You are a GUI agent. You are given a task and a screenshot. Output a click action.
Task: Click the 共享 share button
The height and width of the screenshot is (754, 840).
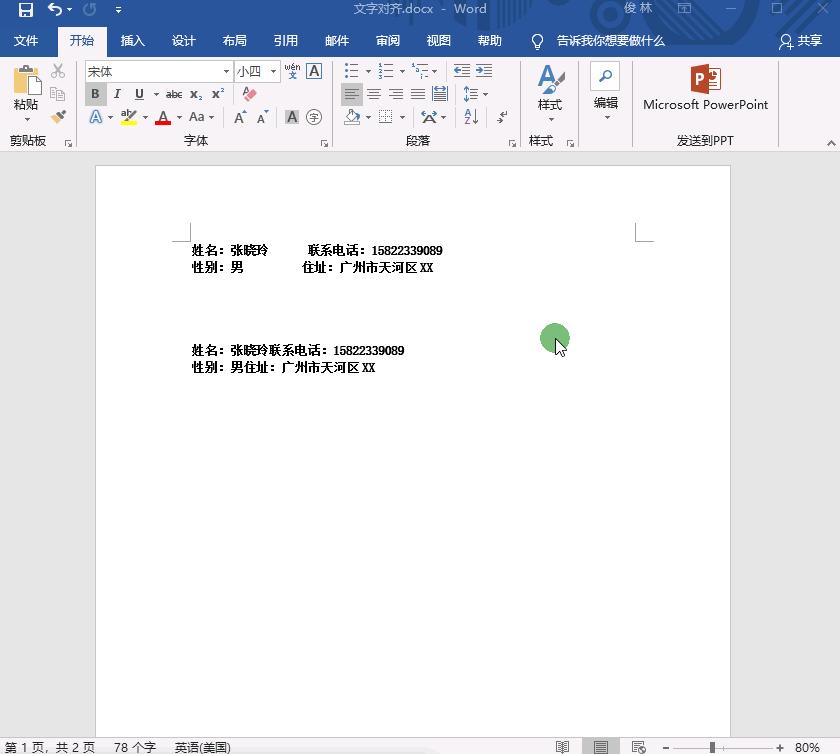810,41
